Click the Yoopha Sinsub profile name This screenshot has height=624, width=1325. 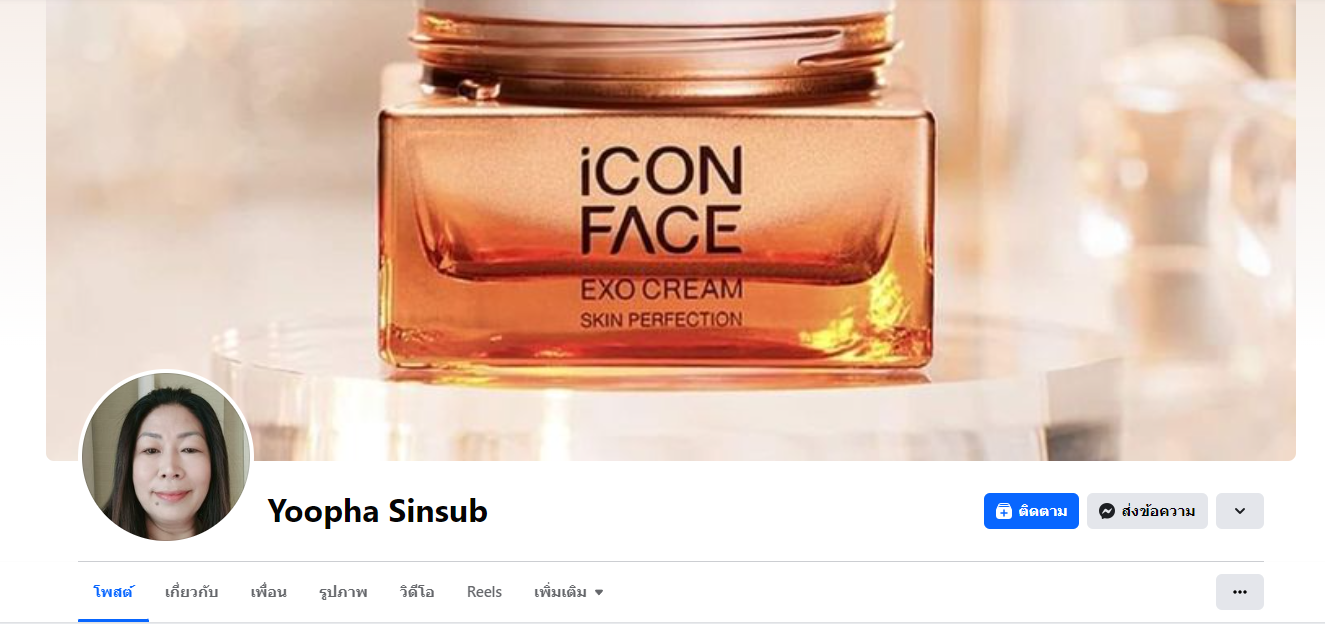pyautogui.click(x=378, y=511)
